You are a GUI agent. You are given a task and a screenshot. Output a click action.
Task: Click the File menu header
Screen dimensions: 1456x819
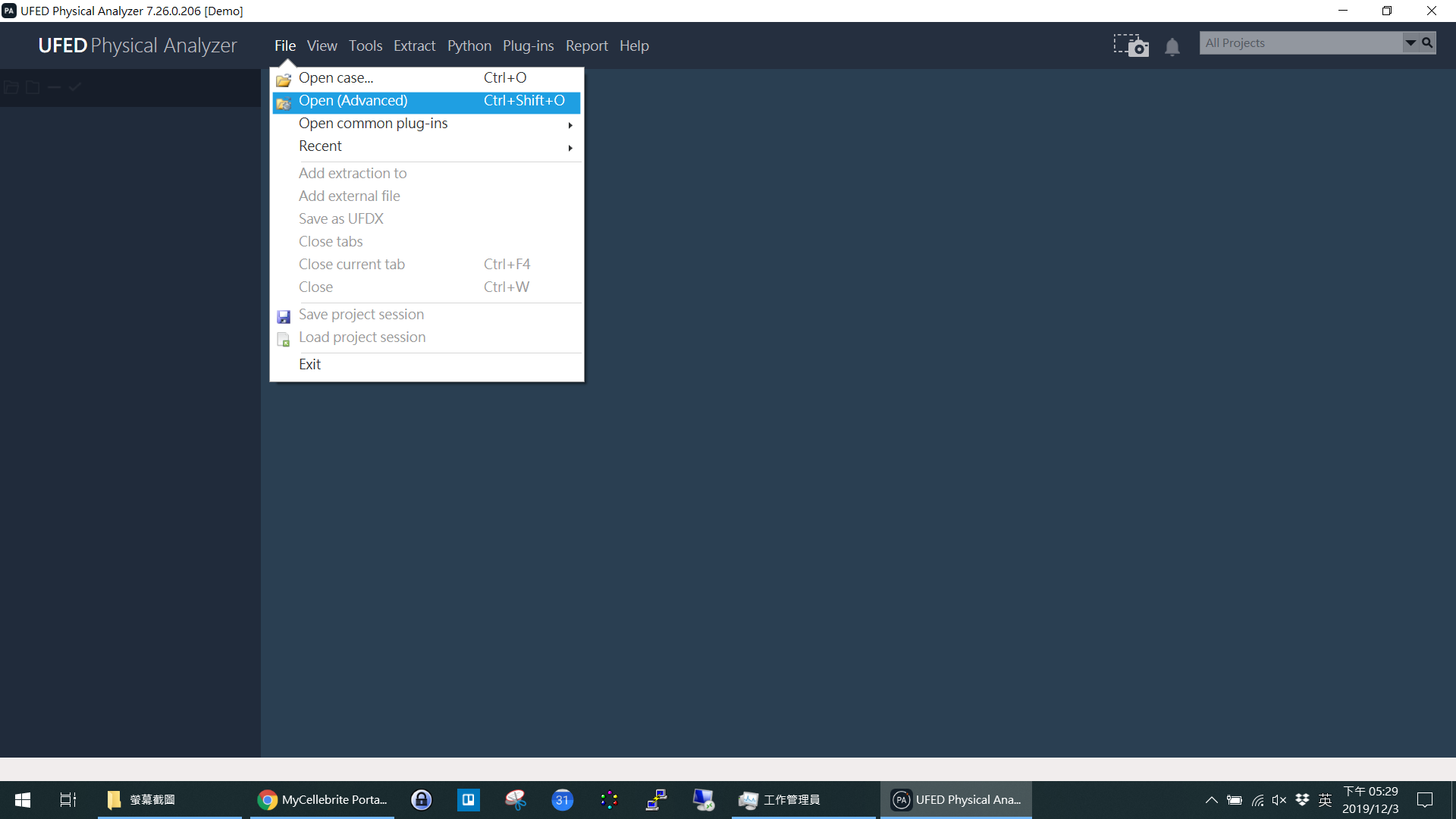[285, 45]
